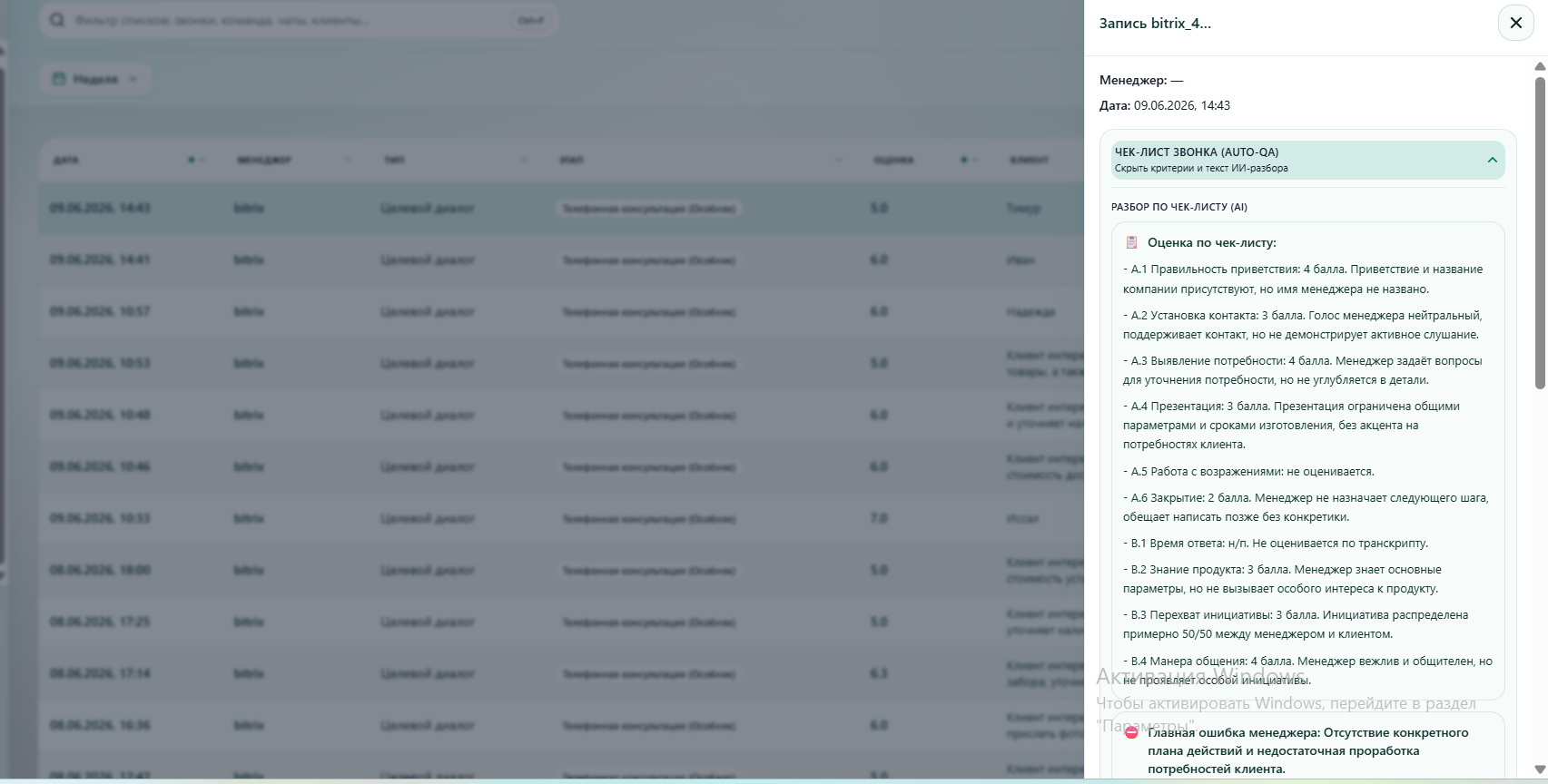Select the call row dated 09.06.2026, 10:57

pos(561,311)
